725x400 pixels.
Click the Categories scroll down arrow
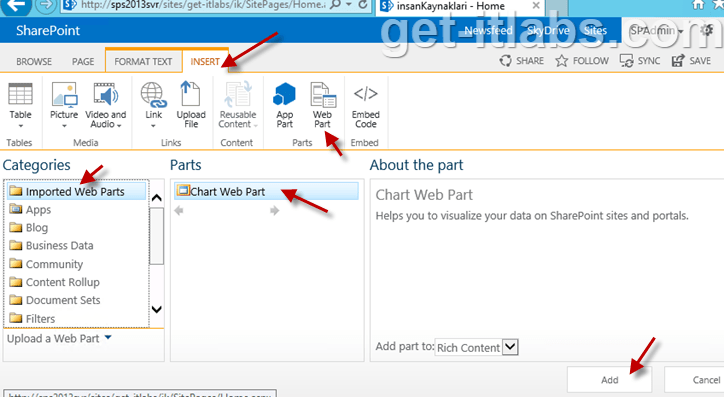(157, 309)
